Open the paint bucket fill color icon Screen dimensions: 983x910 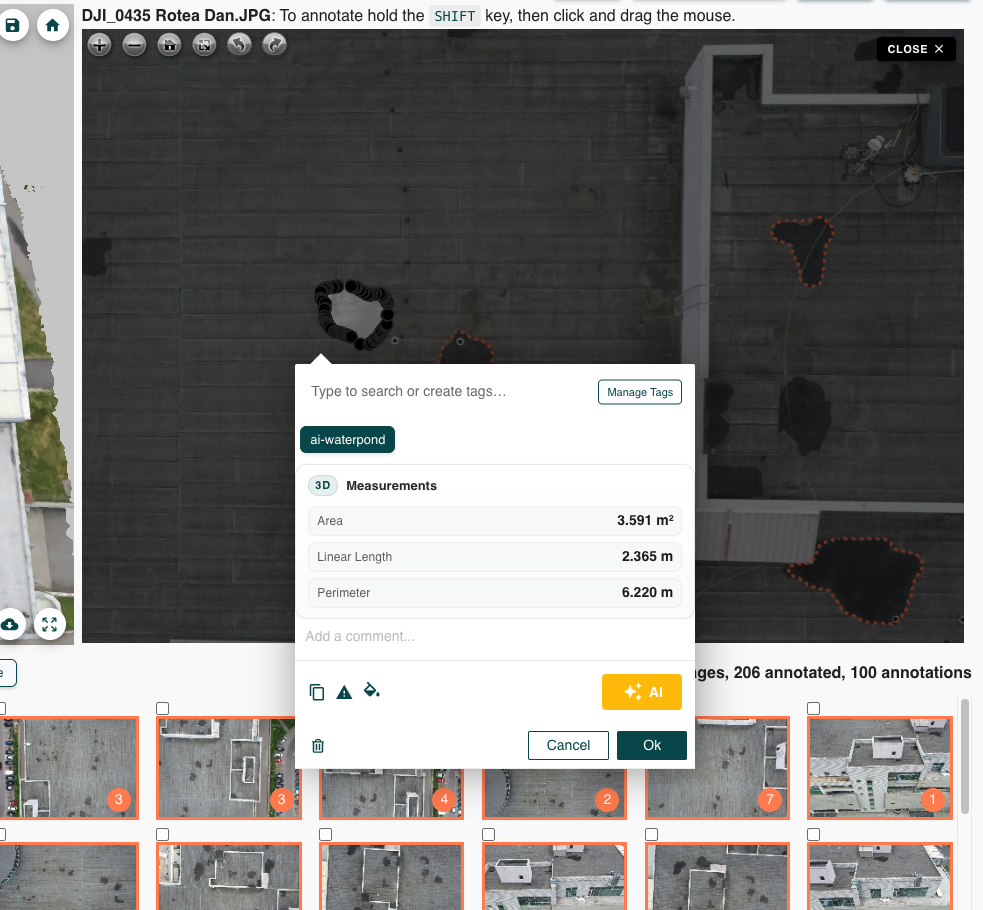372,691
